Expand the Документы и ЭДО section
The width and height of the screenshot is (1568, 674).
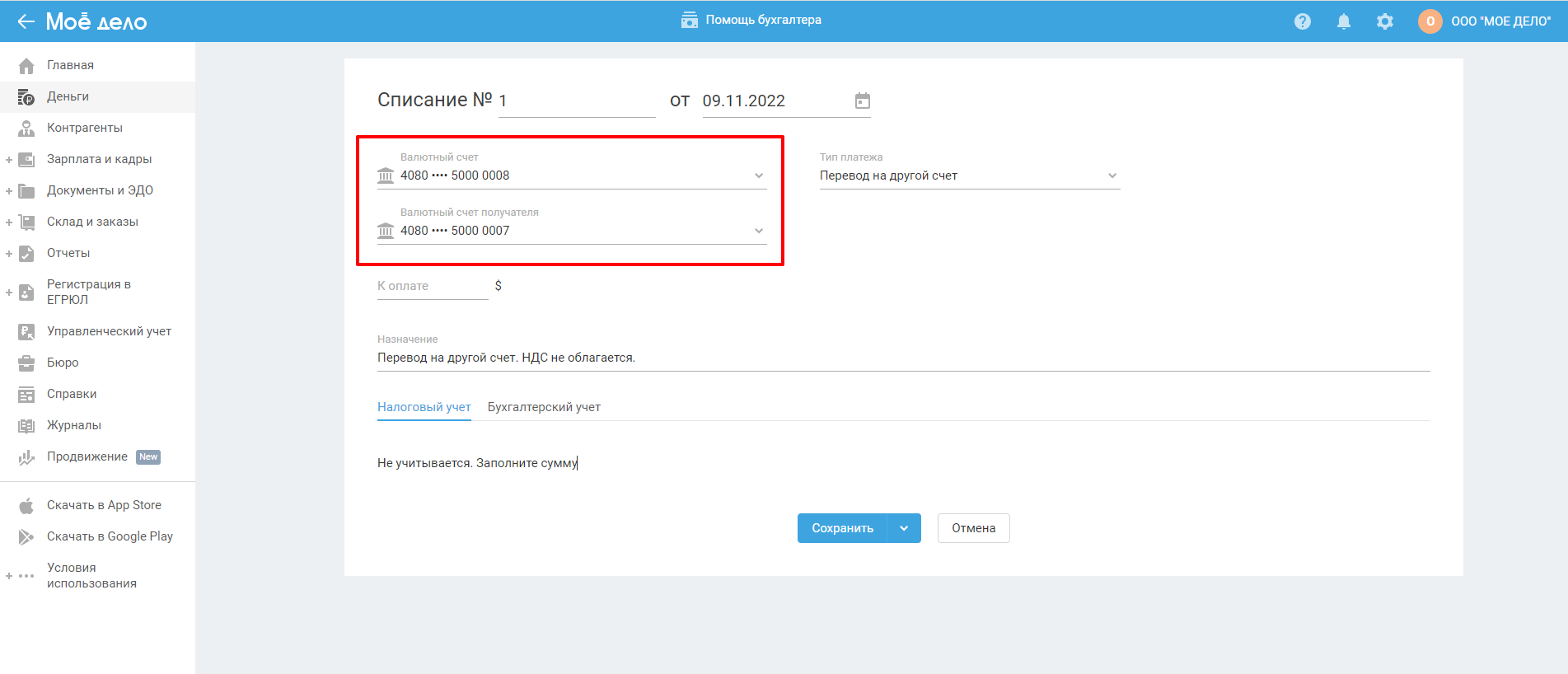[9, 190]
